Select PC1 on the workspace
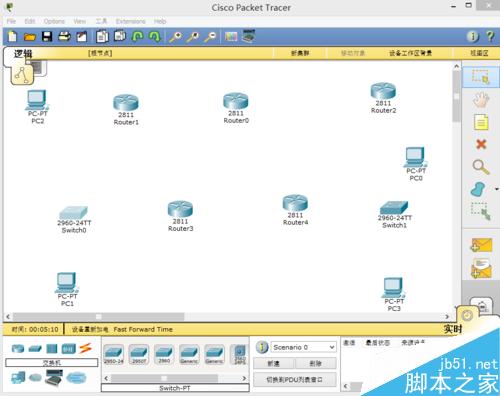The width and height of the screenshot is (500, 396). pos(67,283)
